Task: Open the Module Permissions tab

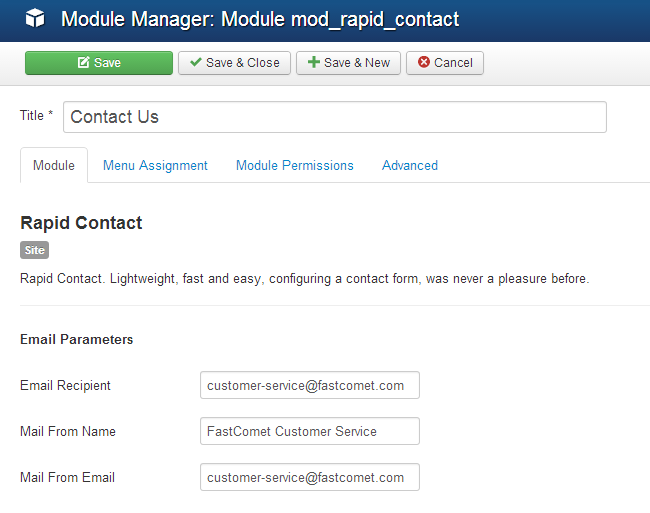Action: tap(295, 165)
